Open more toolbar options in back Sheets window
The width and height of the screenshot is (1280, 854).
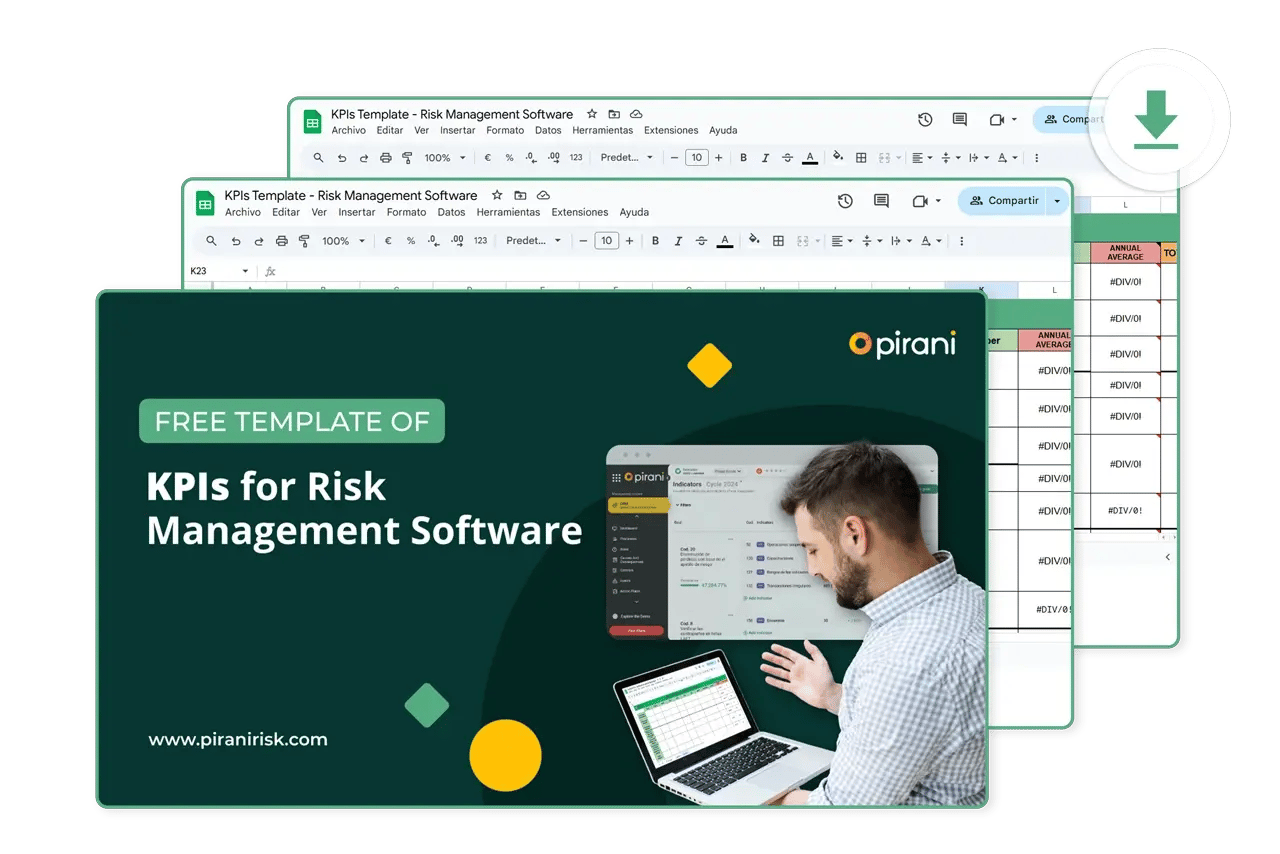1036,158
